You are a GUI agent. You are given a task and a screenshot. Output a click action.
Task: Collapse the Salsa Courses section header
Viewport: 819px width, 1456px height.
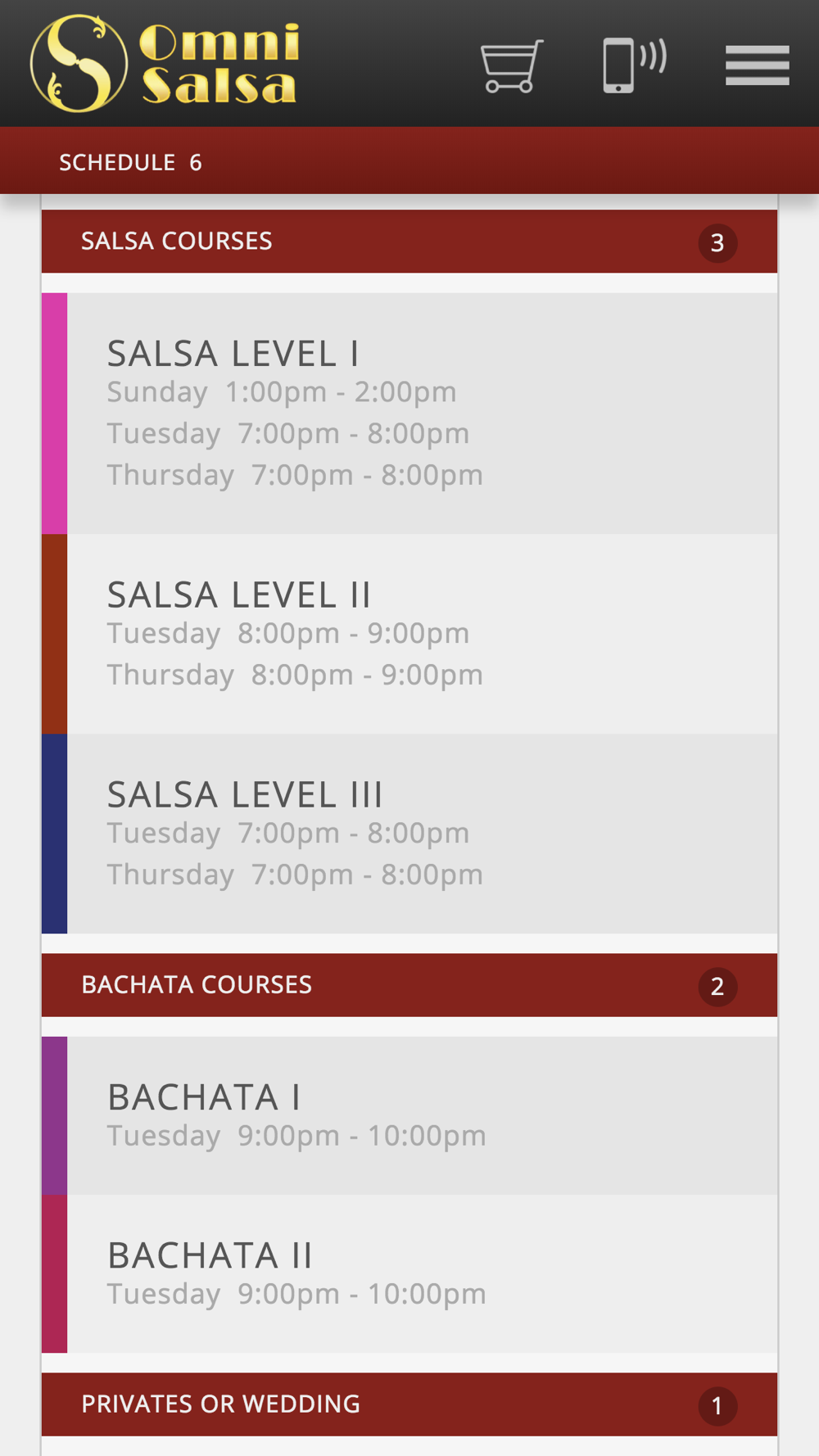[x=409, y=242]
